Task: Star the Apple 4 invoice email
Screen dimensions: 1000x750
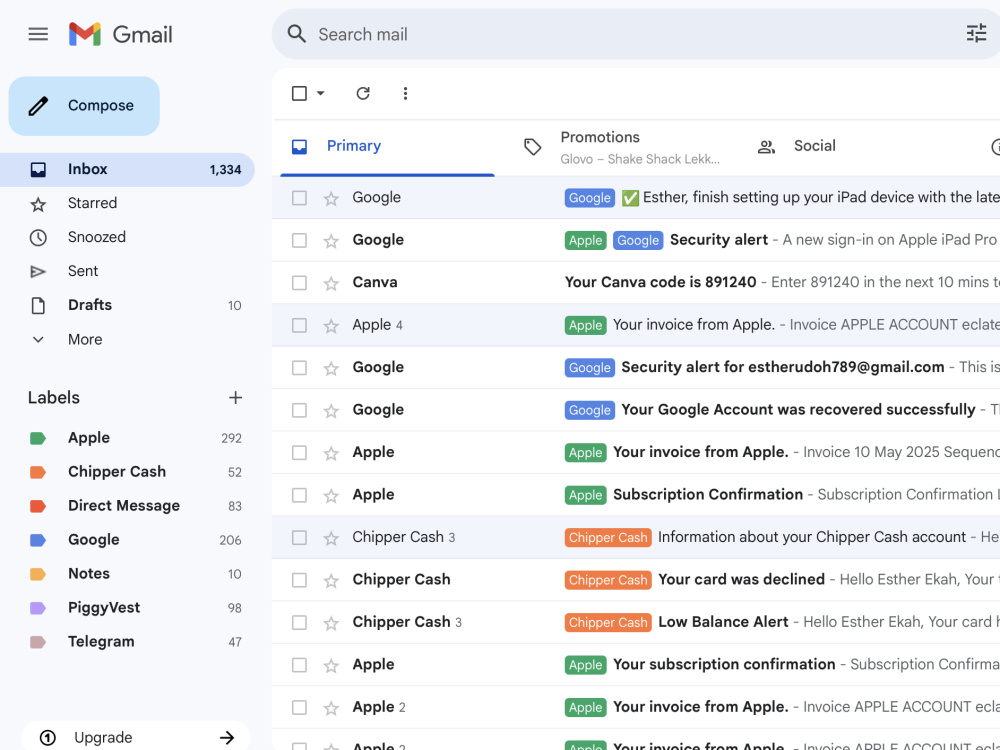Action: click(x=331, y=326)
